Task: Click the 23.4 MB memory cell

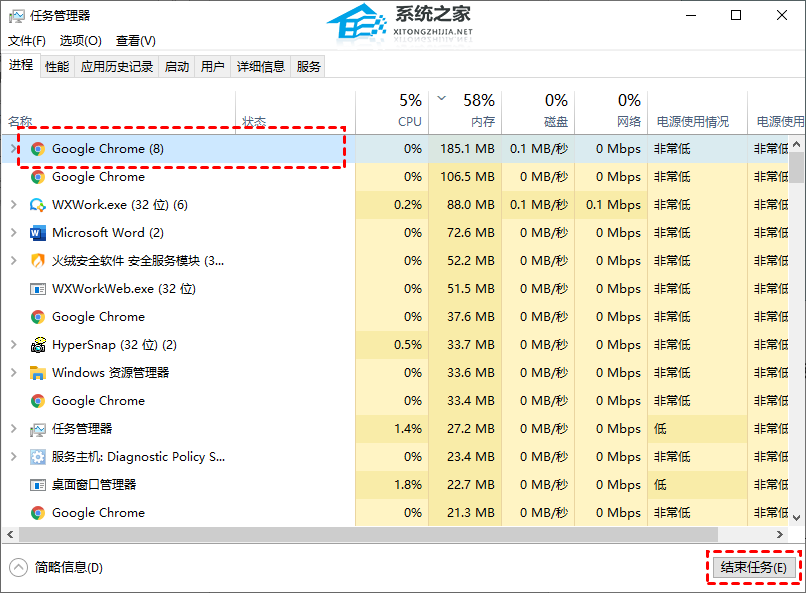Action: click(x=465, y=457)
